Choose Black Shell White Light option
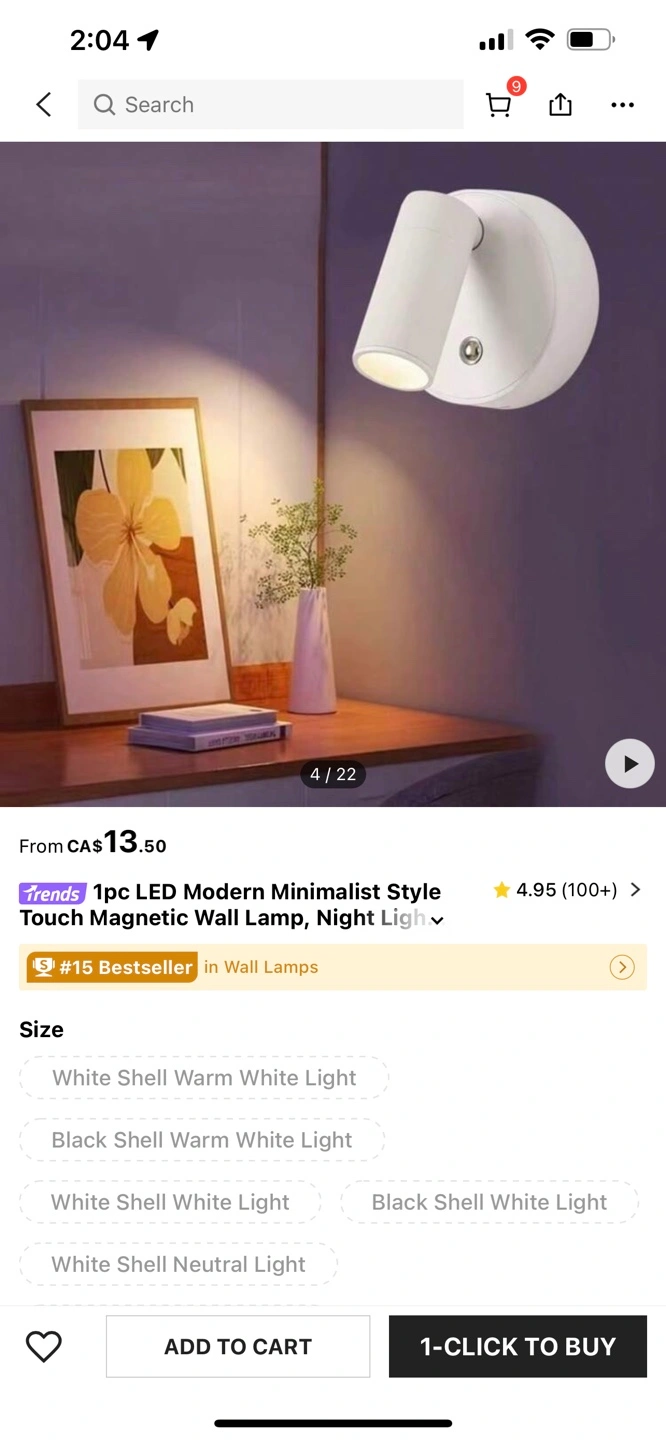 [x=489, y=1202]
